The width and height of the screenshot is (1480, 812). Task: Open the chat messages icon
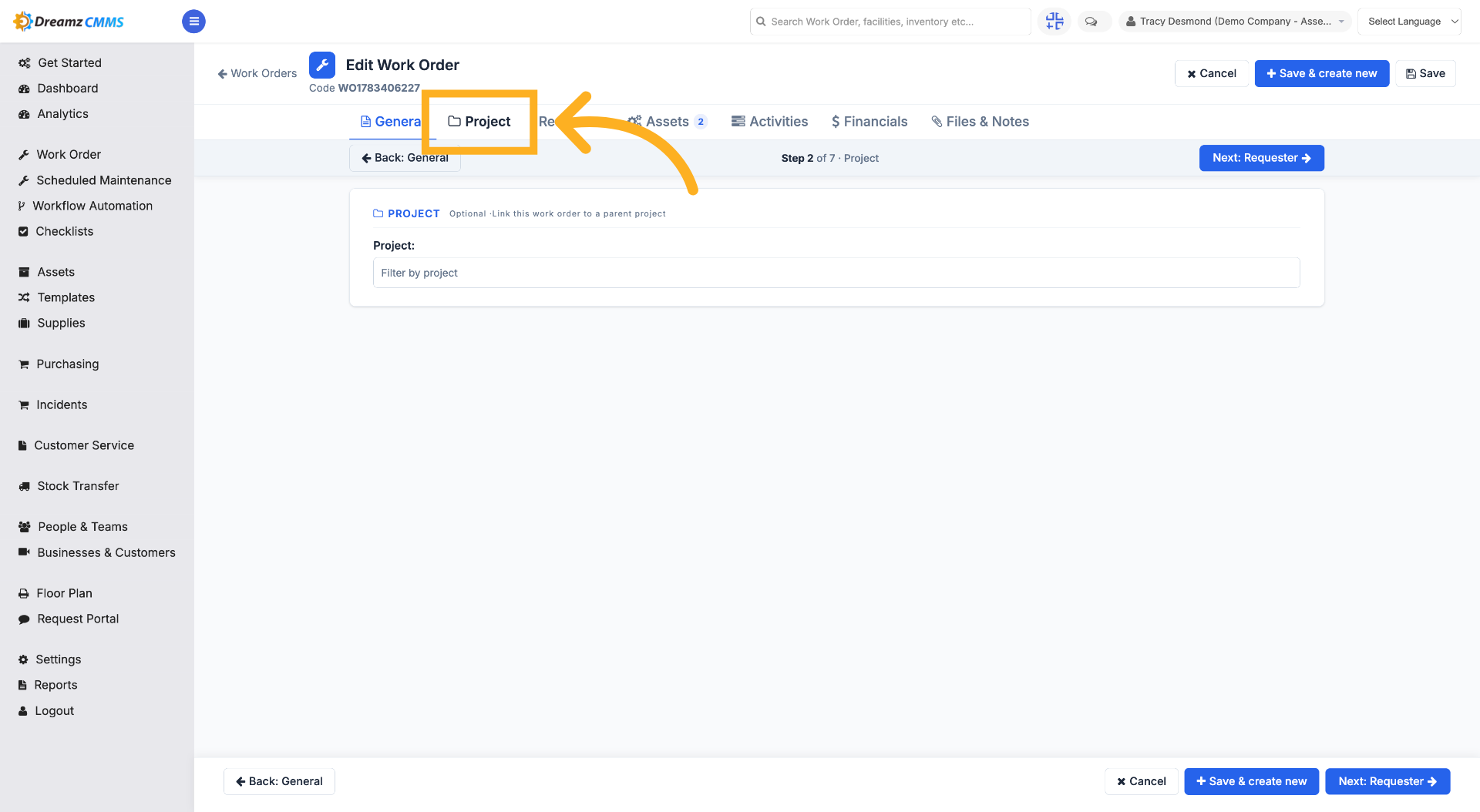point(1091,22)
